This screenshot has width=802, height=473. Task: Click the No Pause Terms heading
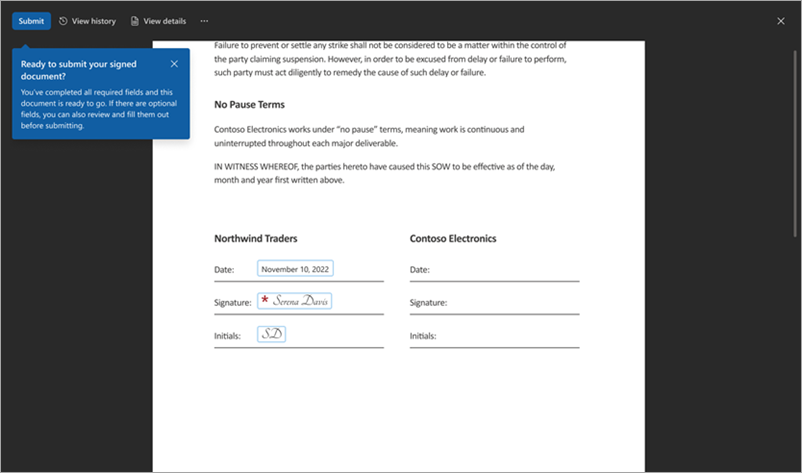click(x=249, y=104)
